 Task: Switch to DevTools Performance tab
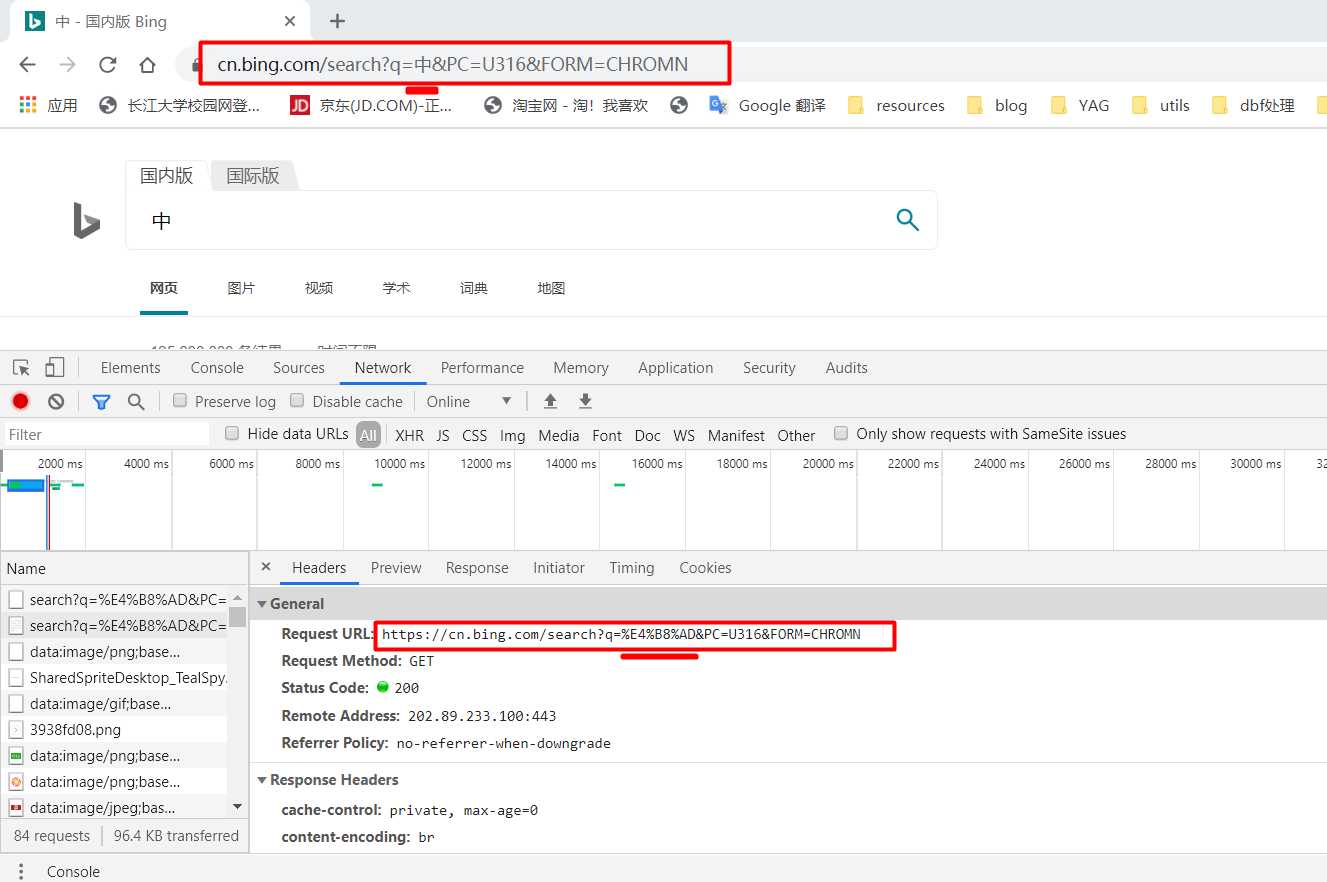[x=482, y=367]
